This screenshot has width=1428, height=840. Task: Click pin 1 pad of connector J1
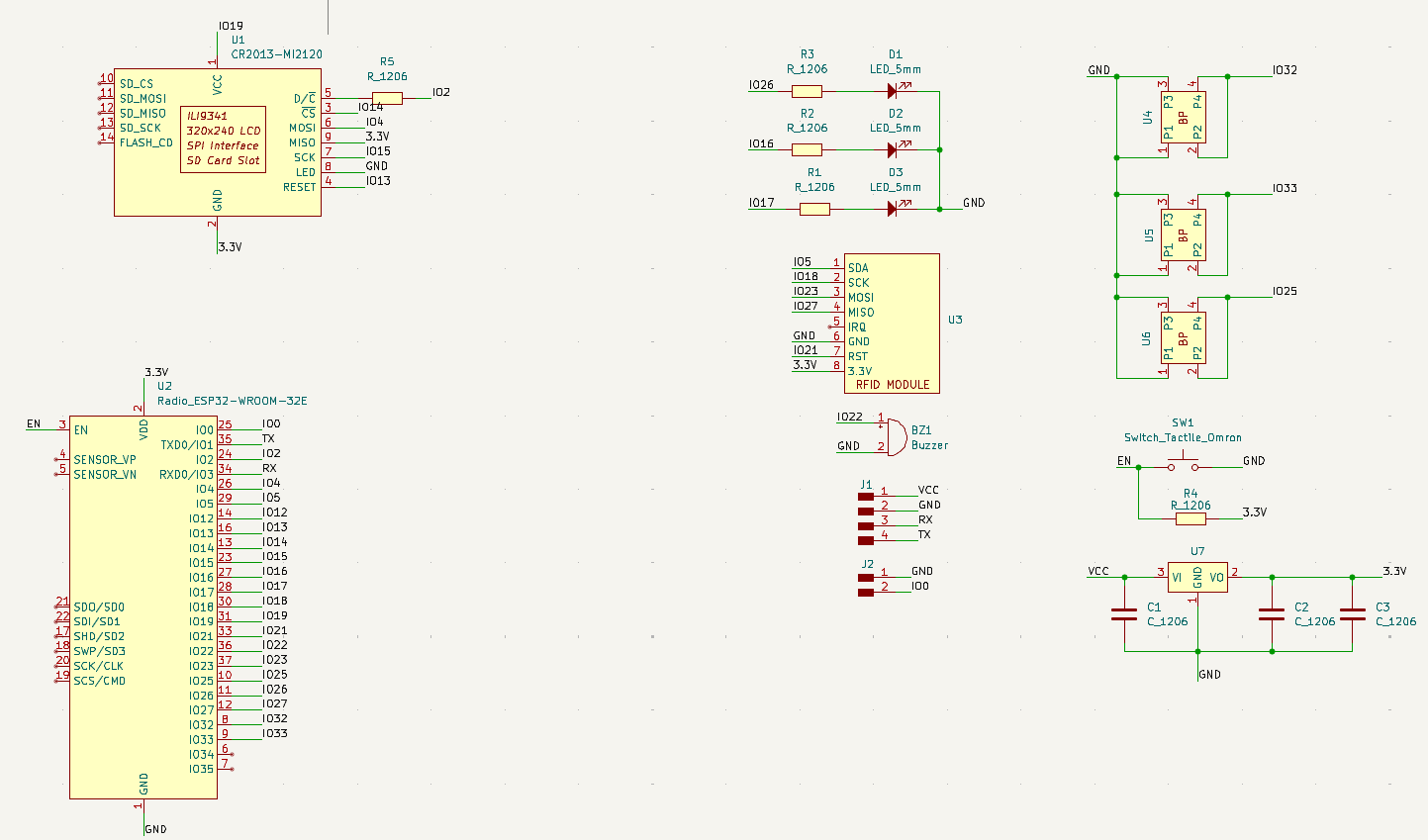pos(866,496)
